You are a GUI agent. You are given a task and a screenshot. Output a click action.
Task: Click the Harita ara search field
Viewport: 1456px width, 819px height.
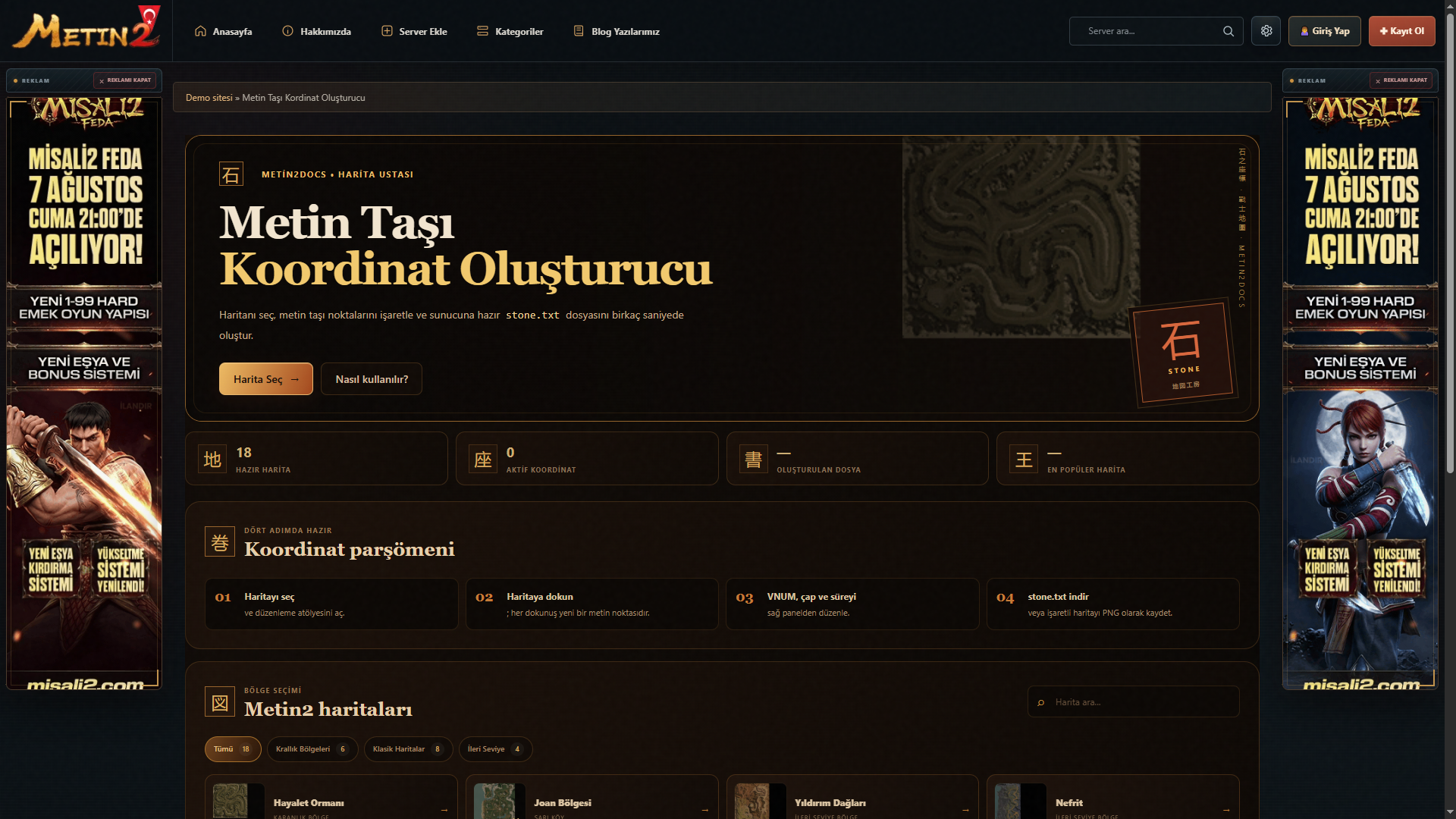[x=1134, y=702]
